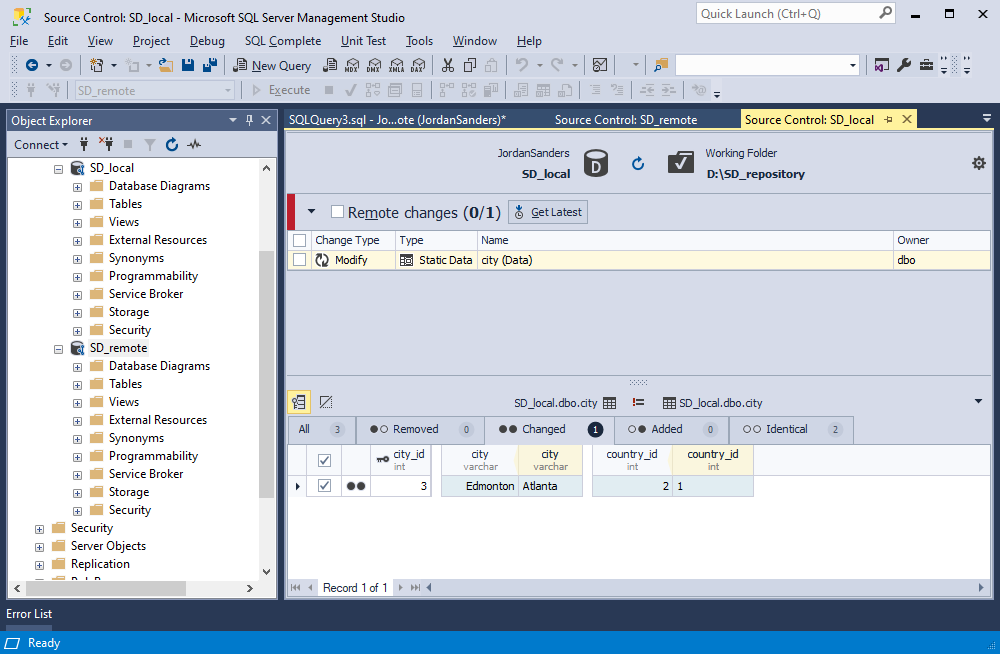Click the Save All icon
This screenshot has height=654, width=1000.
(210, 65)
